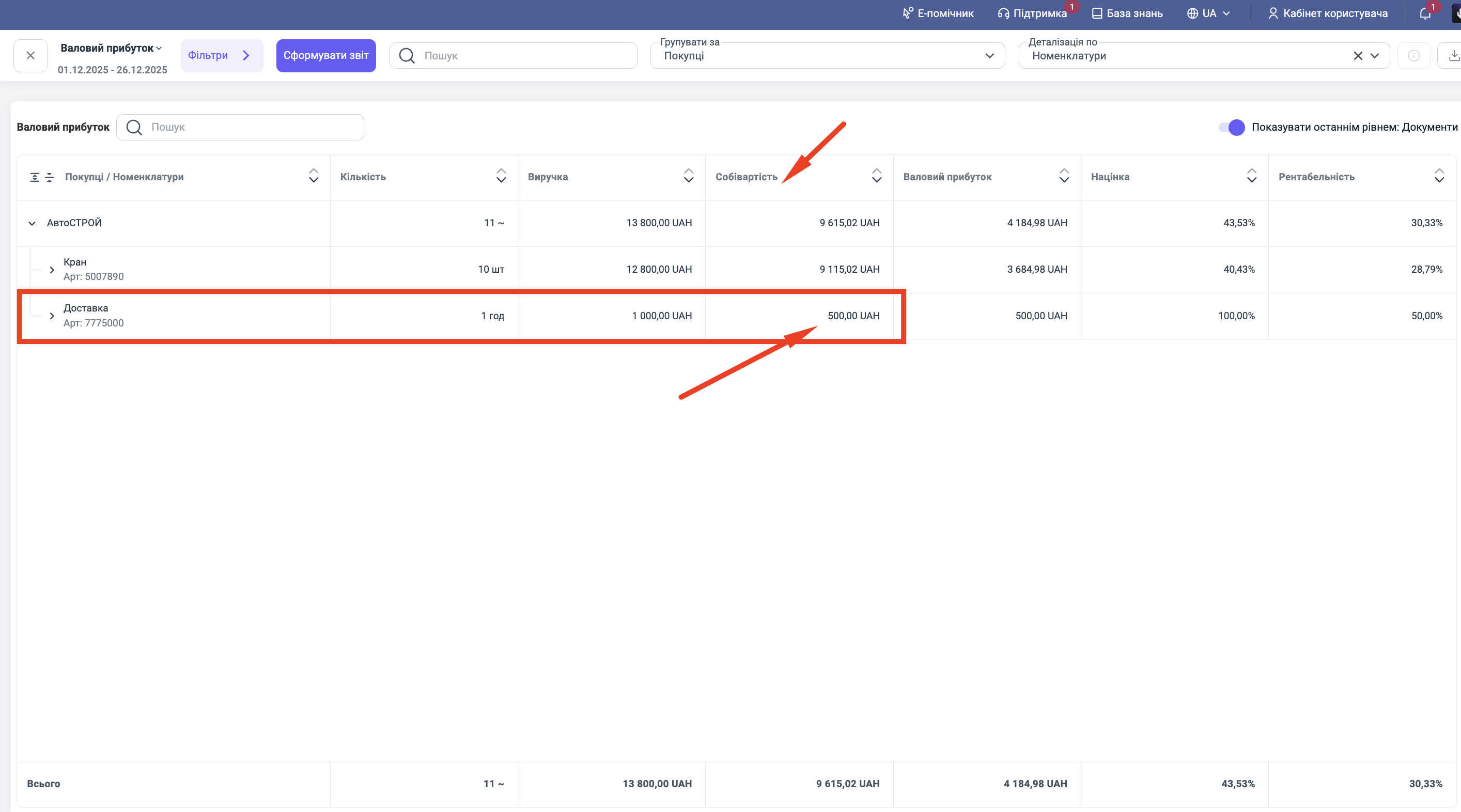Viewport: 1461px width, 812px height.
Task: Expand the Доставка item row
Action: coord(52,316)
